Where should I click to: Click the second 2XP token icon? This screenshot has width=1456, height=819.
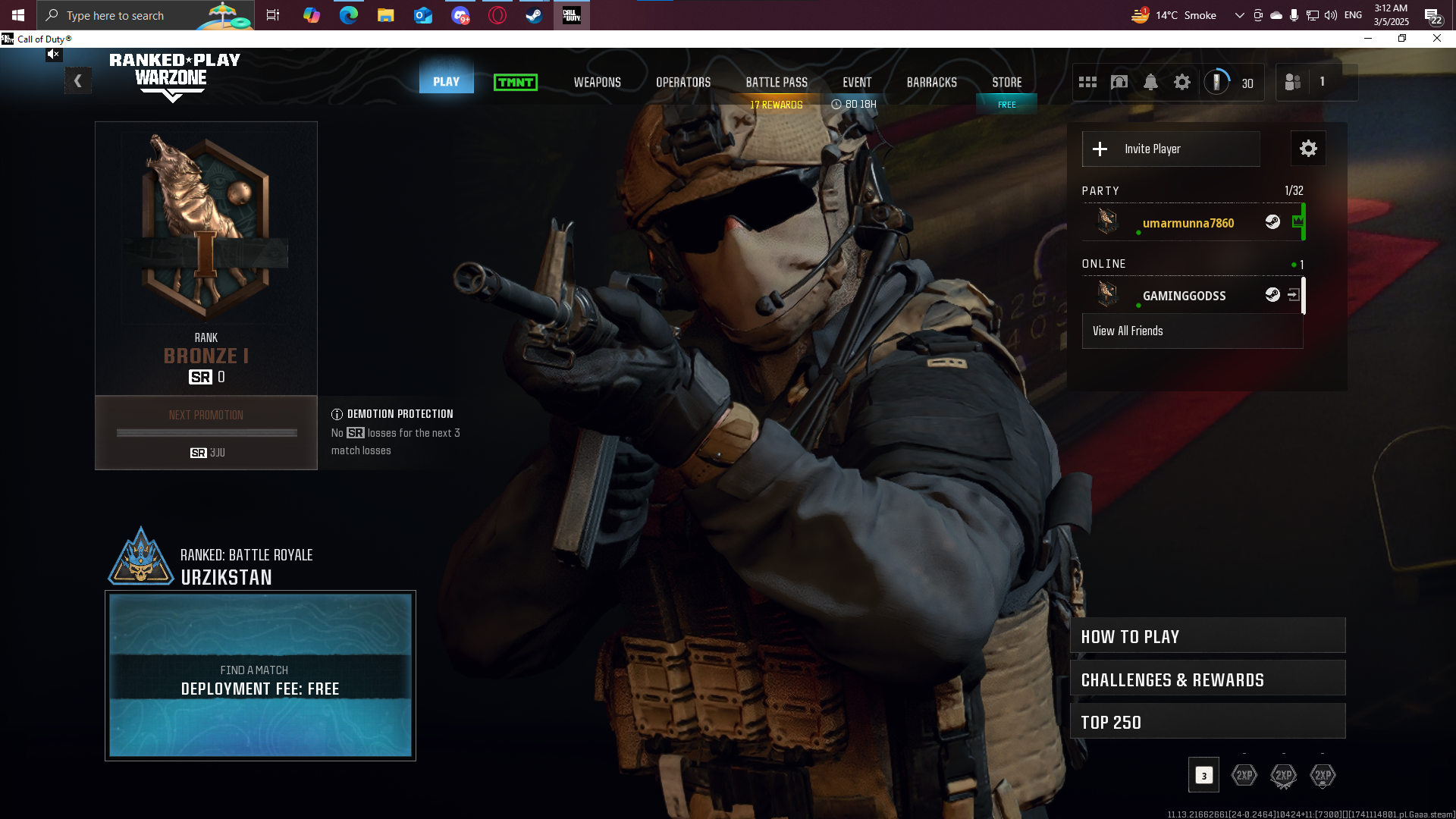[x=1283, y=775]
